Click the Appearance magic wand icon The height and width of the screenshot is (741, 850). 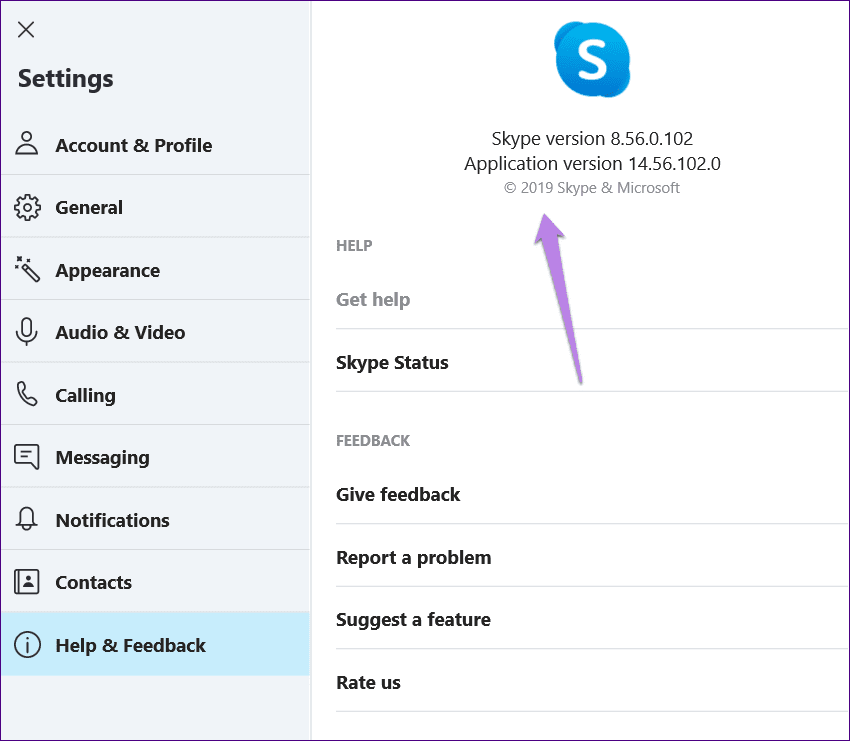27,269
